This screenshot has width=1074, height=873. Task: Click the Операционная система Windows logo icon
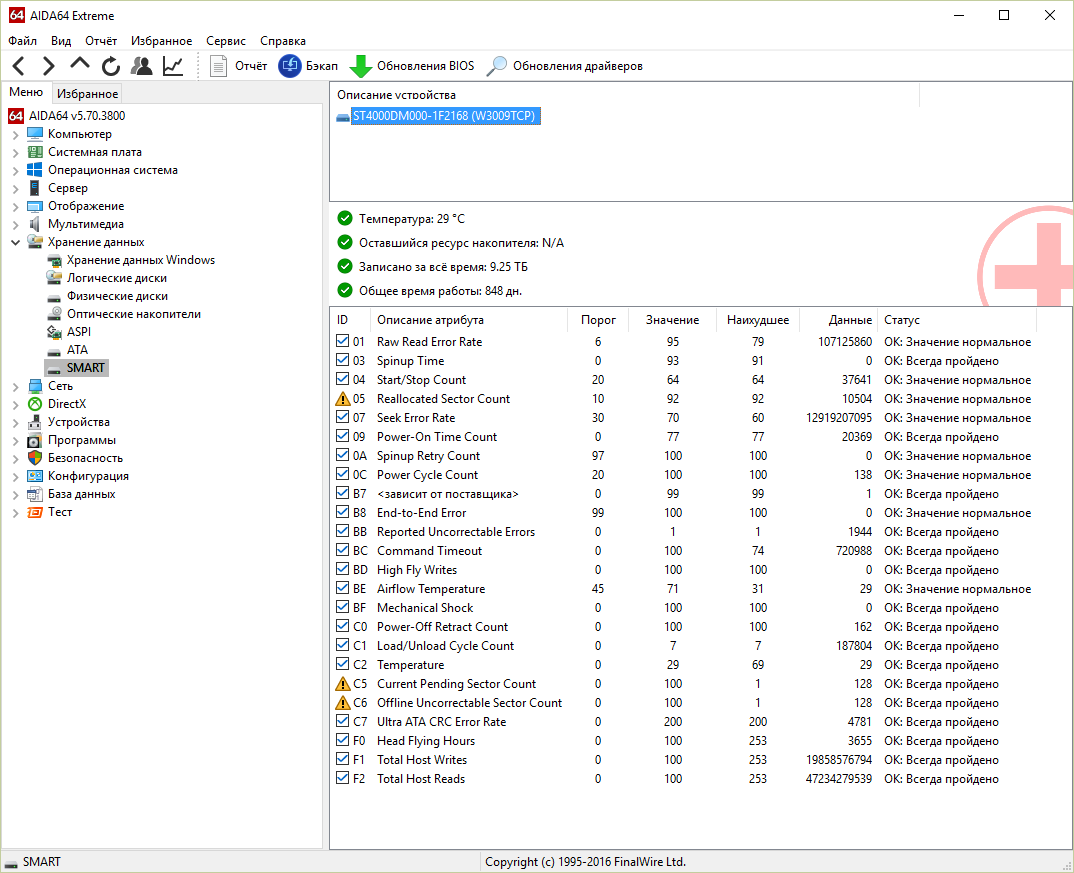pyautogui.click(x=35, y=170)
